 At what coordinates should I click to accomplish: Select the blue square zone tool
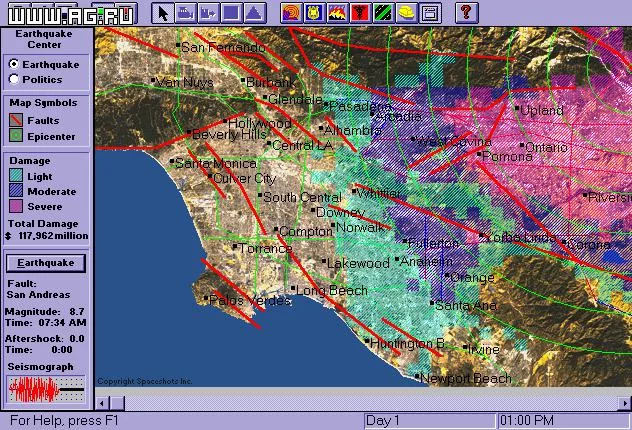[x=231, y=13]
